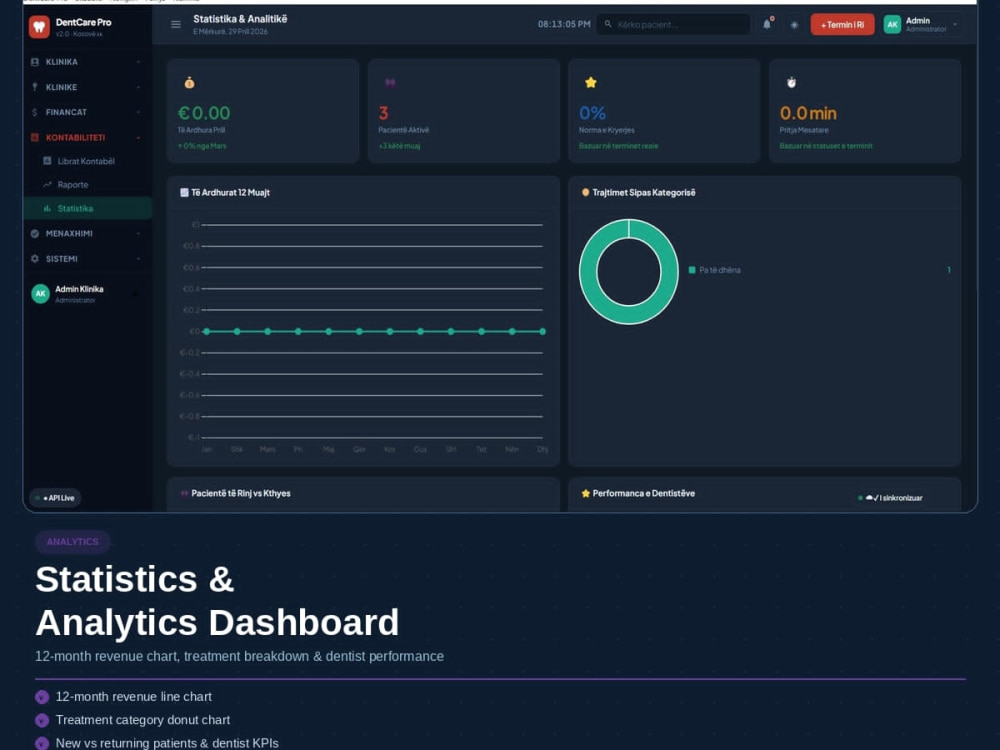Toggle the Pa të dhëna legend swatch
The image size is (1000, 750).
pyautogui.click(x=692, y=270)
